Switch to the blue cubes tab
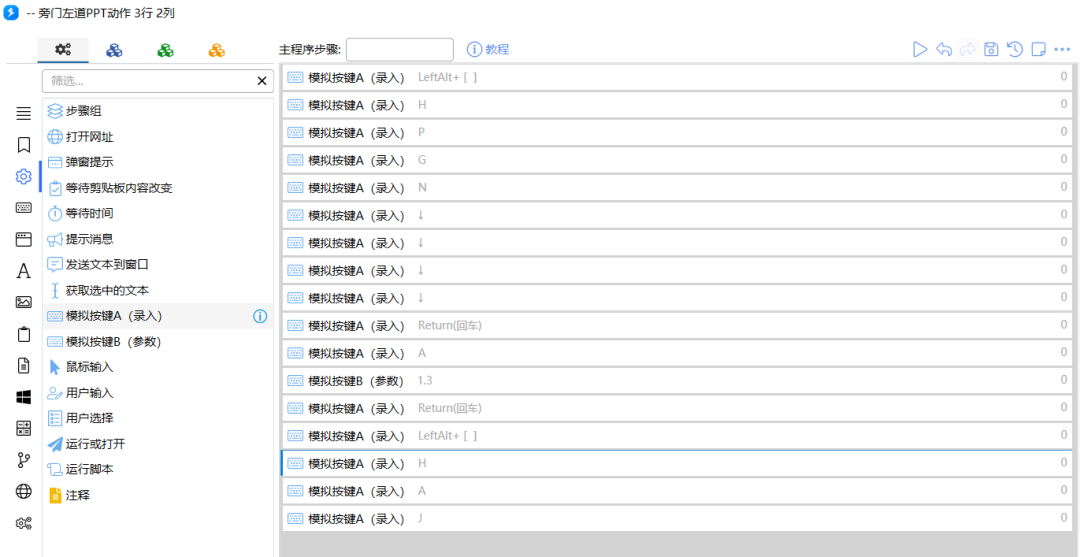 (115, 50)
